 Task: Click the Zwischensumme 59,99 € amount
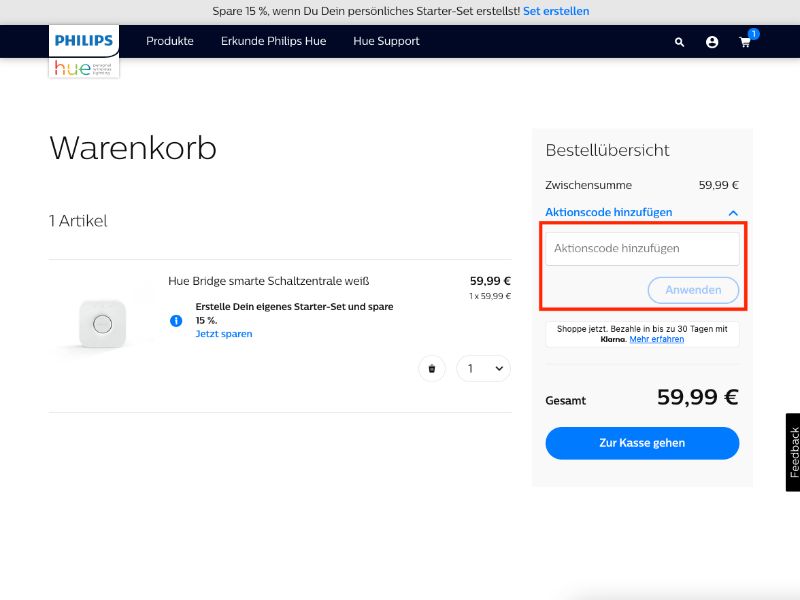[719, 185]
